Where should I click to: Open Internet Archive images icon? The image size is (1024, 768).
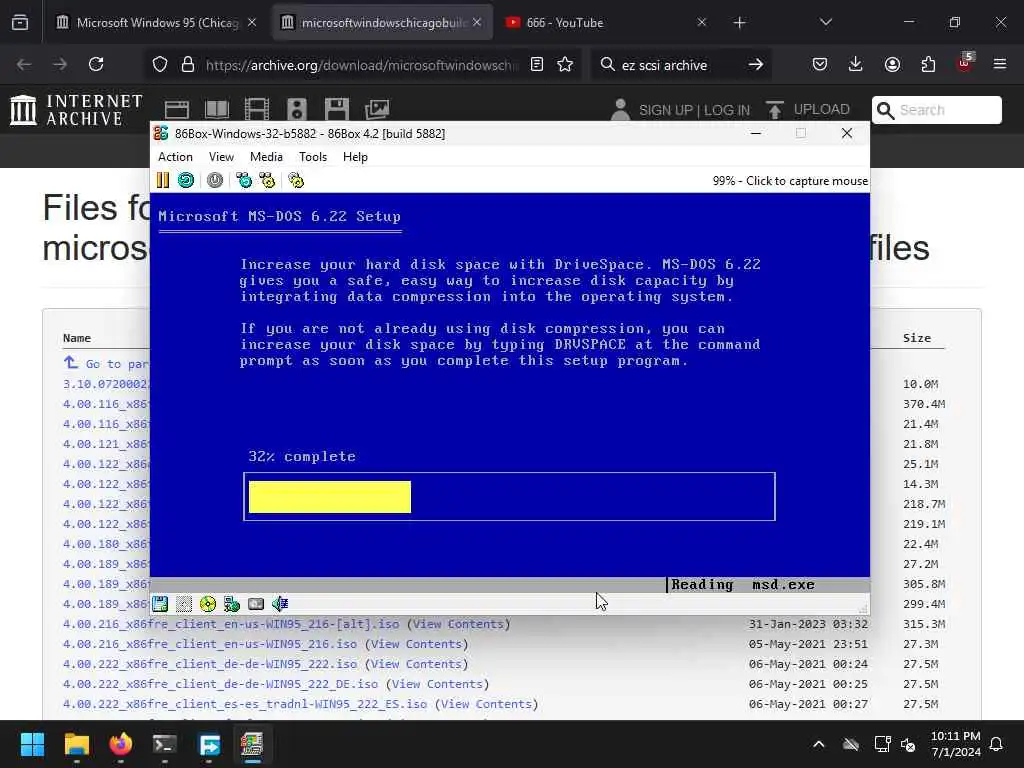click(x=377, y=109)
